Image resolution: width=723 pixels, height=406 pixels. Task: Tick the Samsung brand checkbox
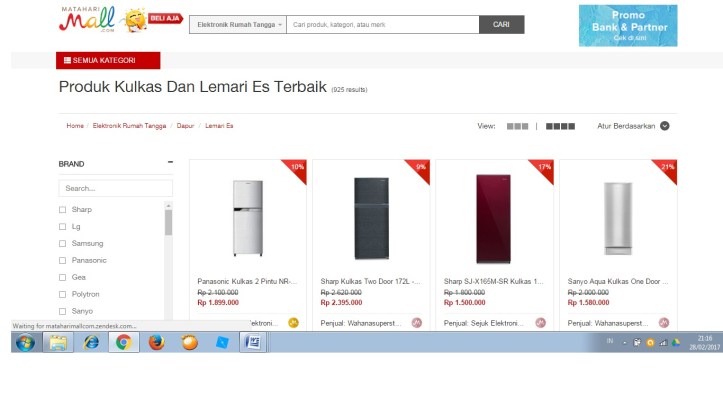pos(63,243)
